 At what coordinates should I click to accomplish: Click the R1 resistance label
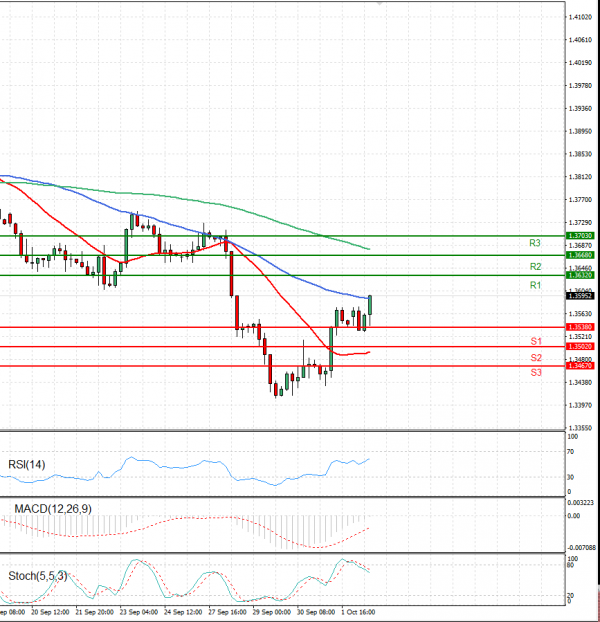[535, 285]
